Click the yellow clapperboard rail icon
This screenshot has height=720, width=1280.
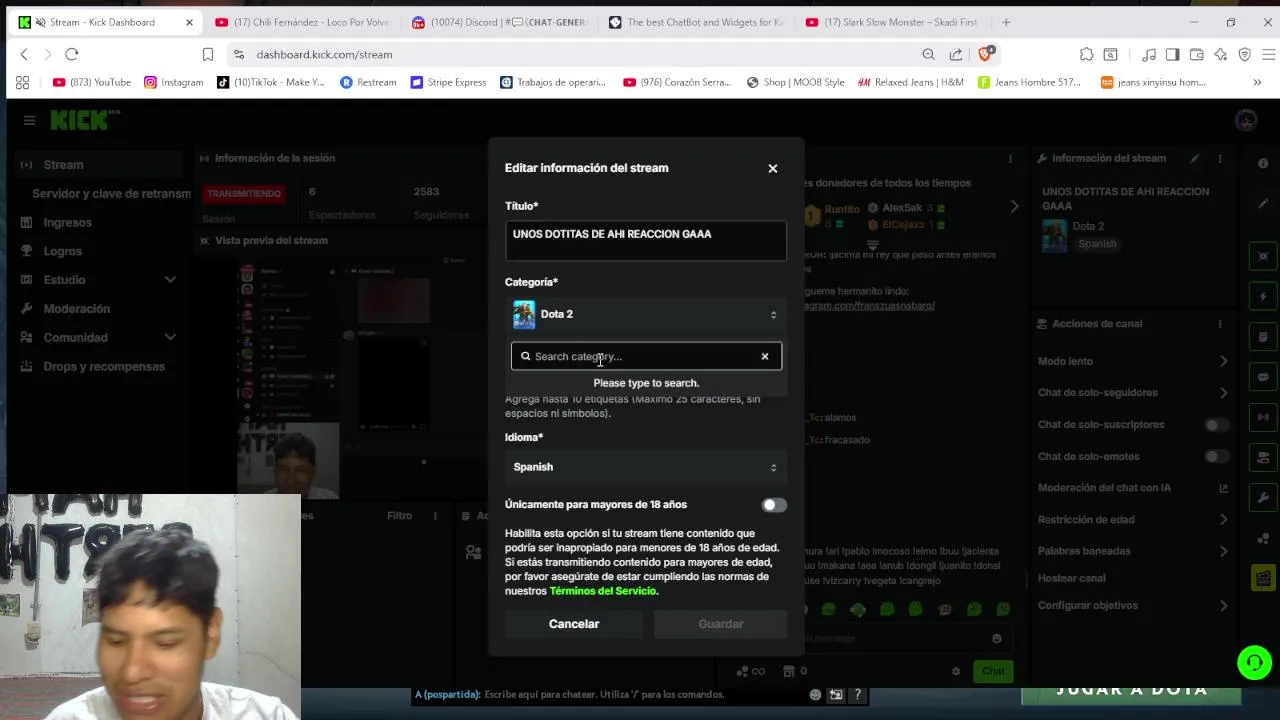pyautogui.click(x=1263, y=577)
